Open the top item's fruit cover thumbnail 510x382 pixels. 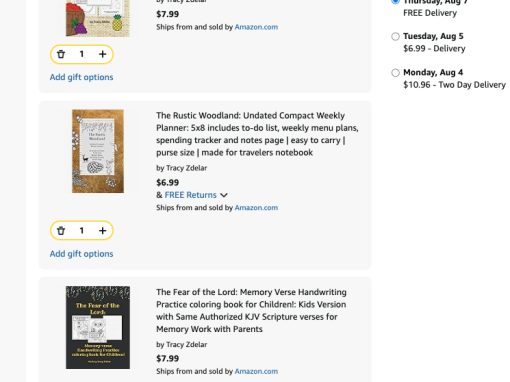point(98,18)
